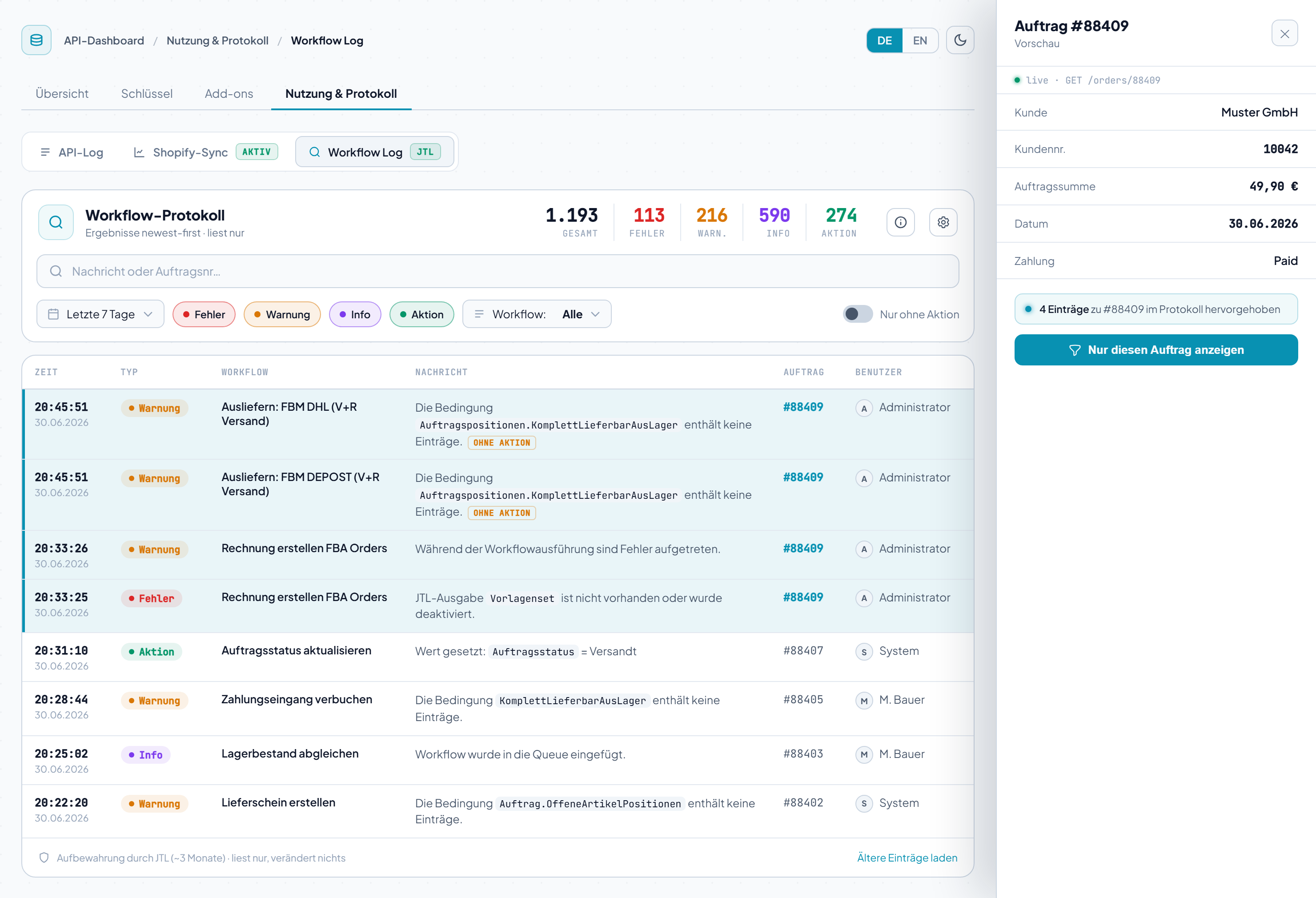This screenshot has height=898, width=1316.
Task: Open the settings gear in Workflow-Protokoll header
Action: point(943,222)
